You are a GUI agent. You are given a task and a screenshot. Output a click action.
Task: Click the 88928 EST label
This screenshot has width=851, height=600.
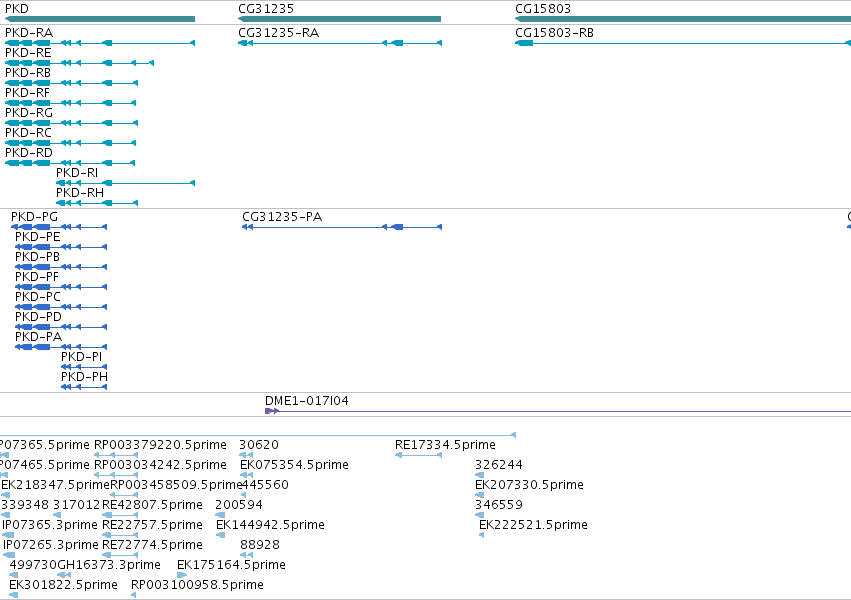tap(259, 545)
